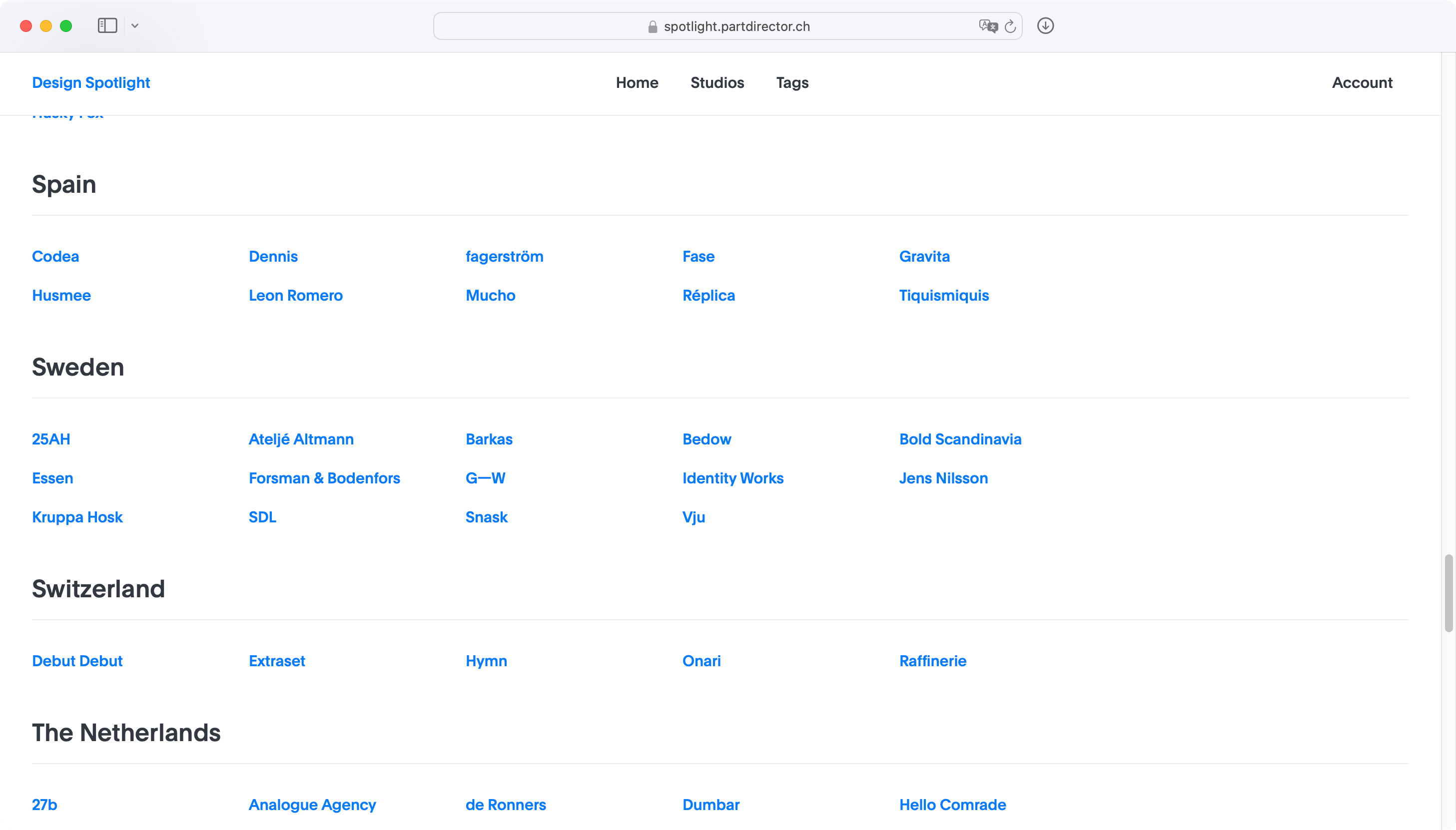Focus the spotlight.partdirector.ch address field
This screenshot has width=1456, height=830.
coord(727,26)
